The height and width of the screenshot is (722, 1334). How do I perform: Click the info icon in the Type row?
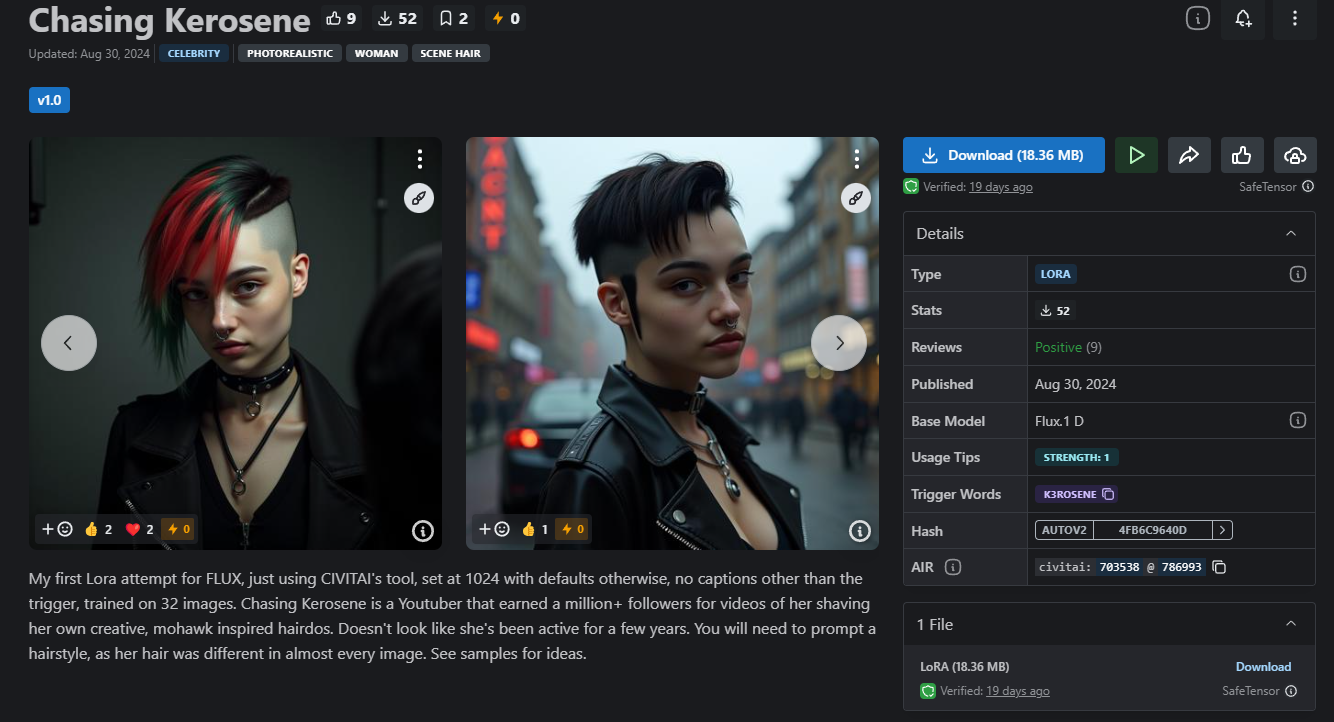click(x=1297, y=274)
